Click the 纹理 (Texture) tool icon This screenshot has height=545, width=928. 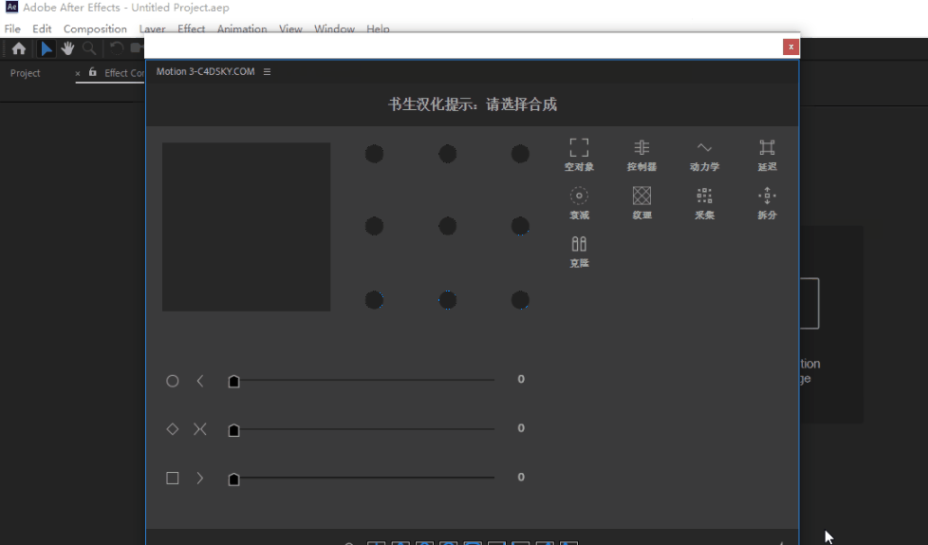click(x=642, y=203)
